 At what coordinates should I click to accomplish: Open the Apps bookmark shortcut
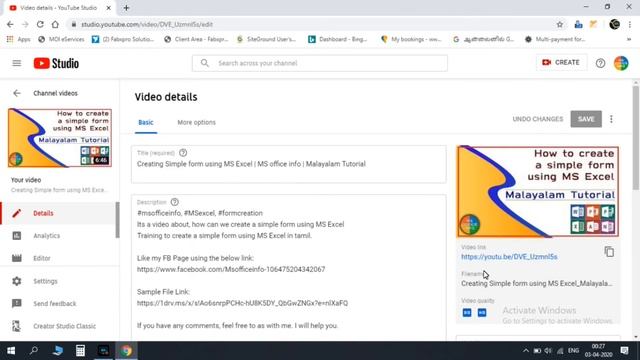click(19, 39)
